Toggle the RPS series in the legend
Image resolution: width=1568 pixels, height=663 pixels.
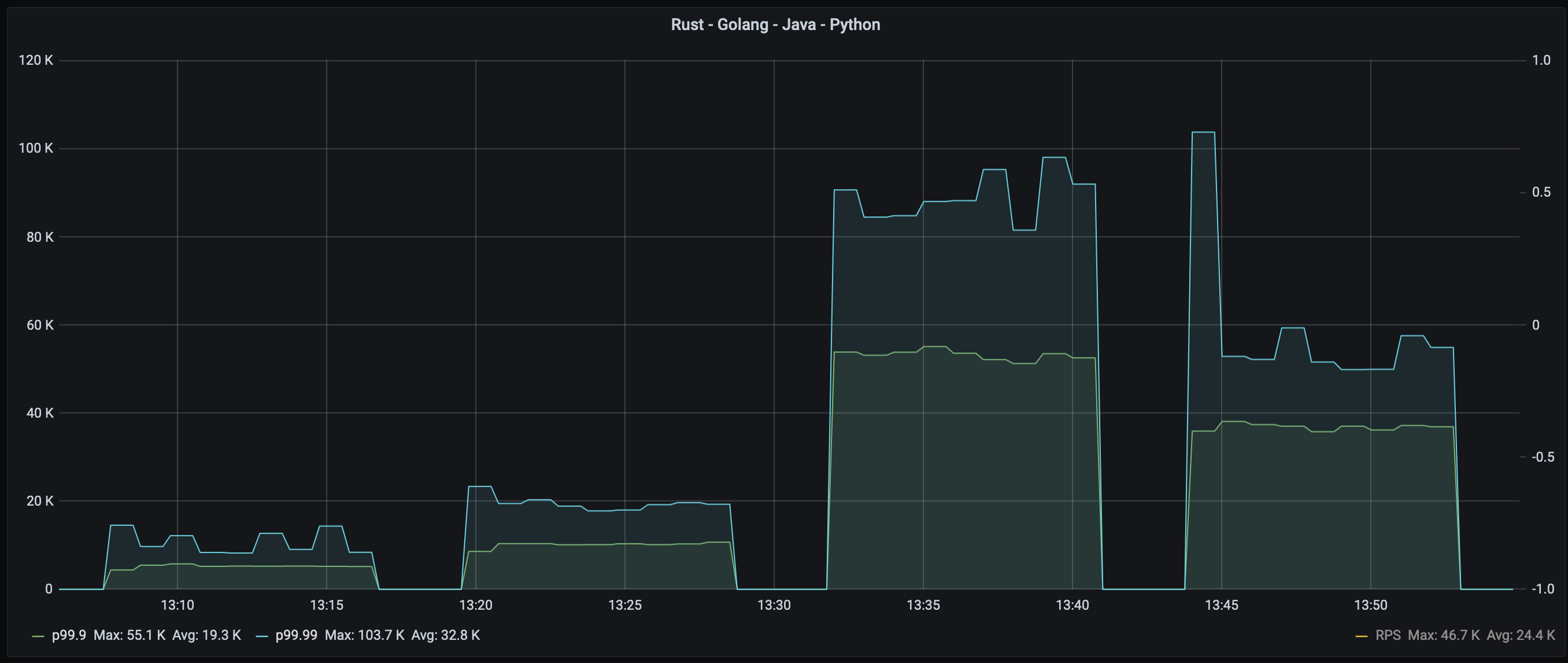click(x=1388, y=635)
